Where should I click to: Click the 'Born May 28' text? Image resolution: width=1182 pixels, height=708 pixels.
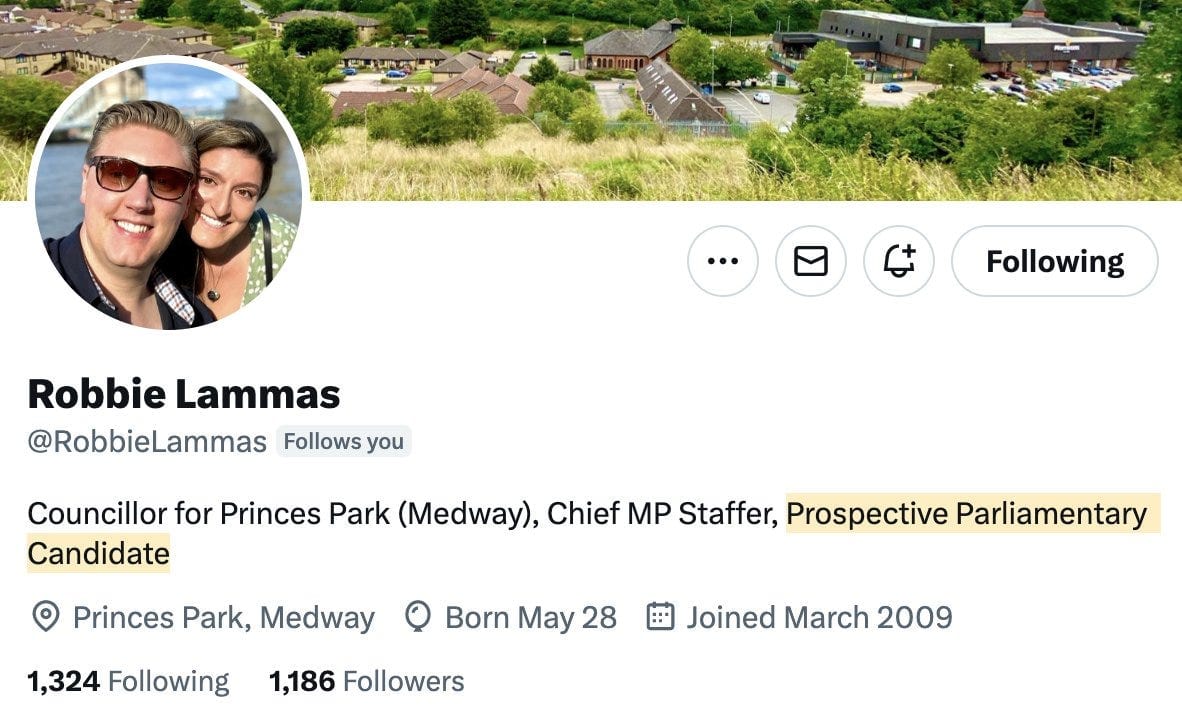coord(530,617)
